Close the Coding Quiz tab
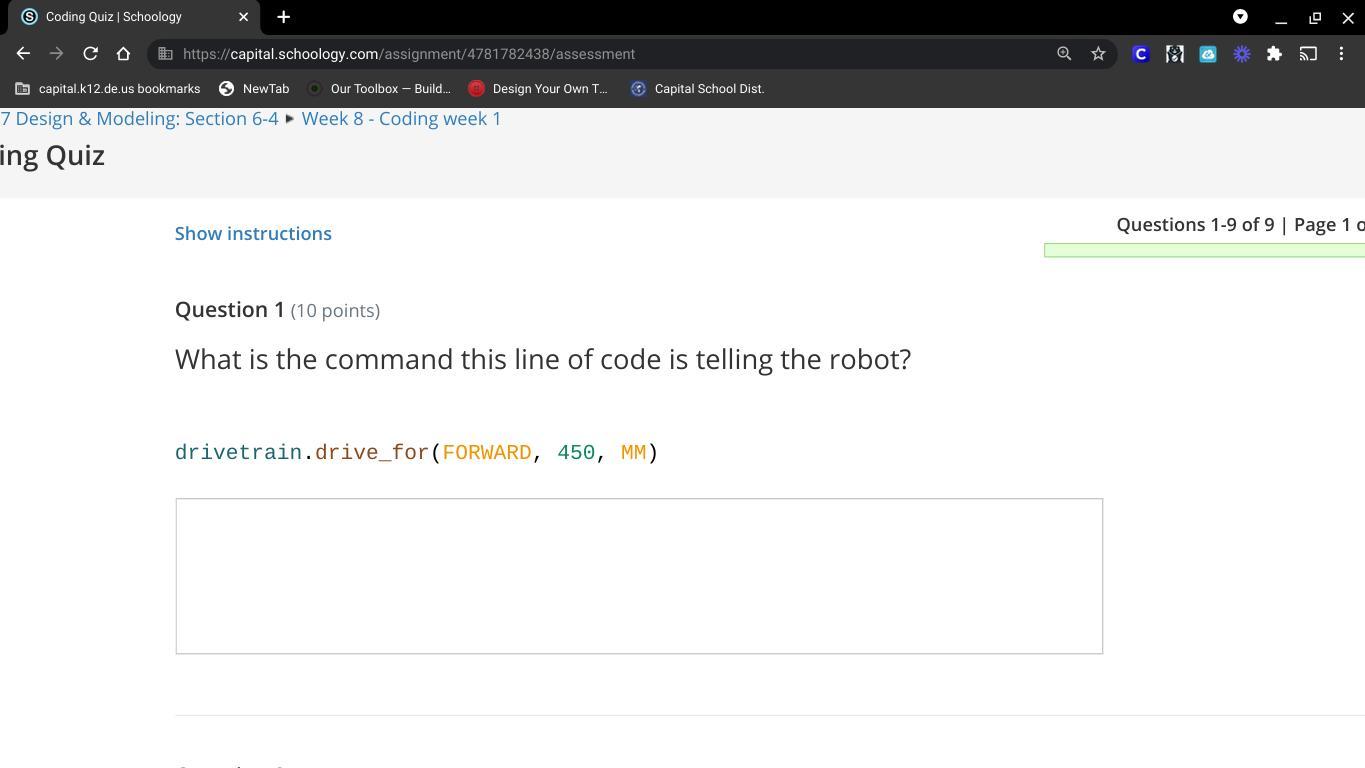 click(243, 17)
